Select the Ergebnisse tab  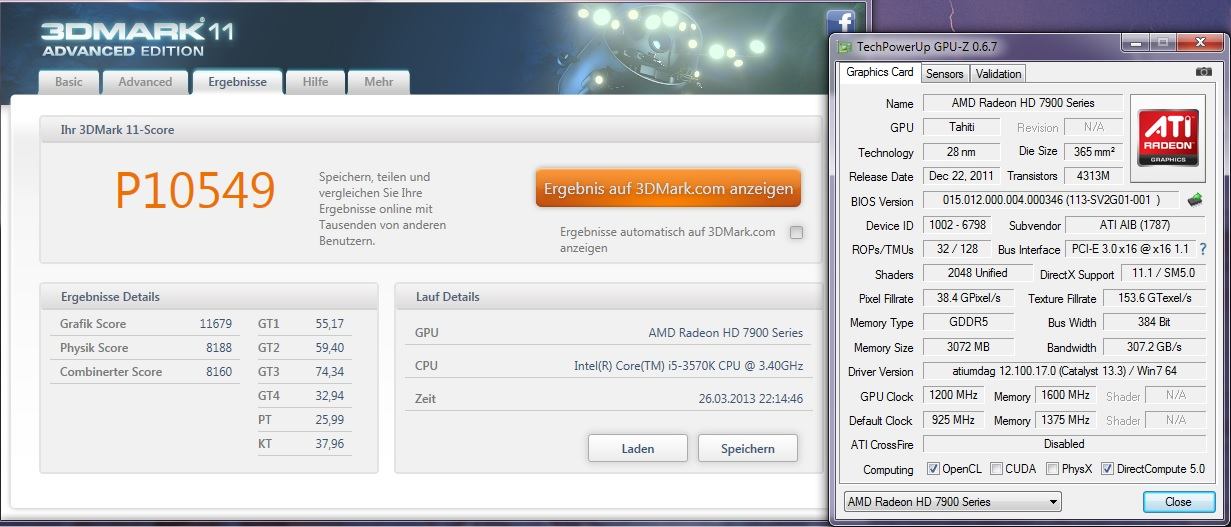(x=237, y=82)
